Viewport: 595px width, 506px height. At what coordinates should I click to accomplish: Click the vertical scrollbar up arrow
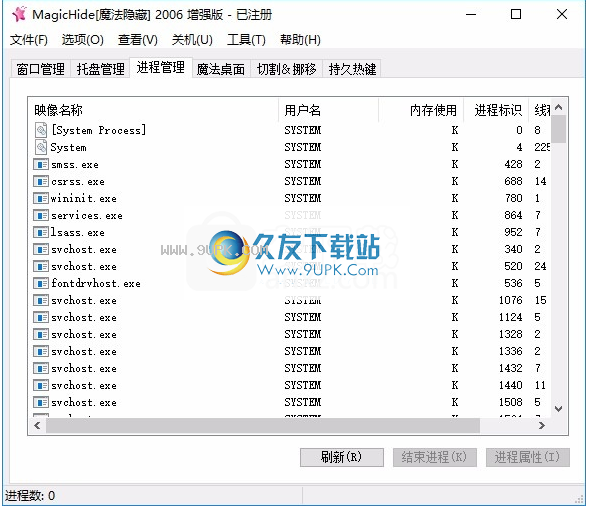click(x=558, y=107)
